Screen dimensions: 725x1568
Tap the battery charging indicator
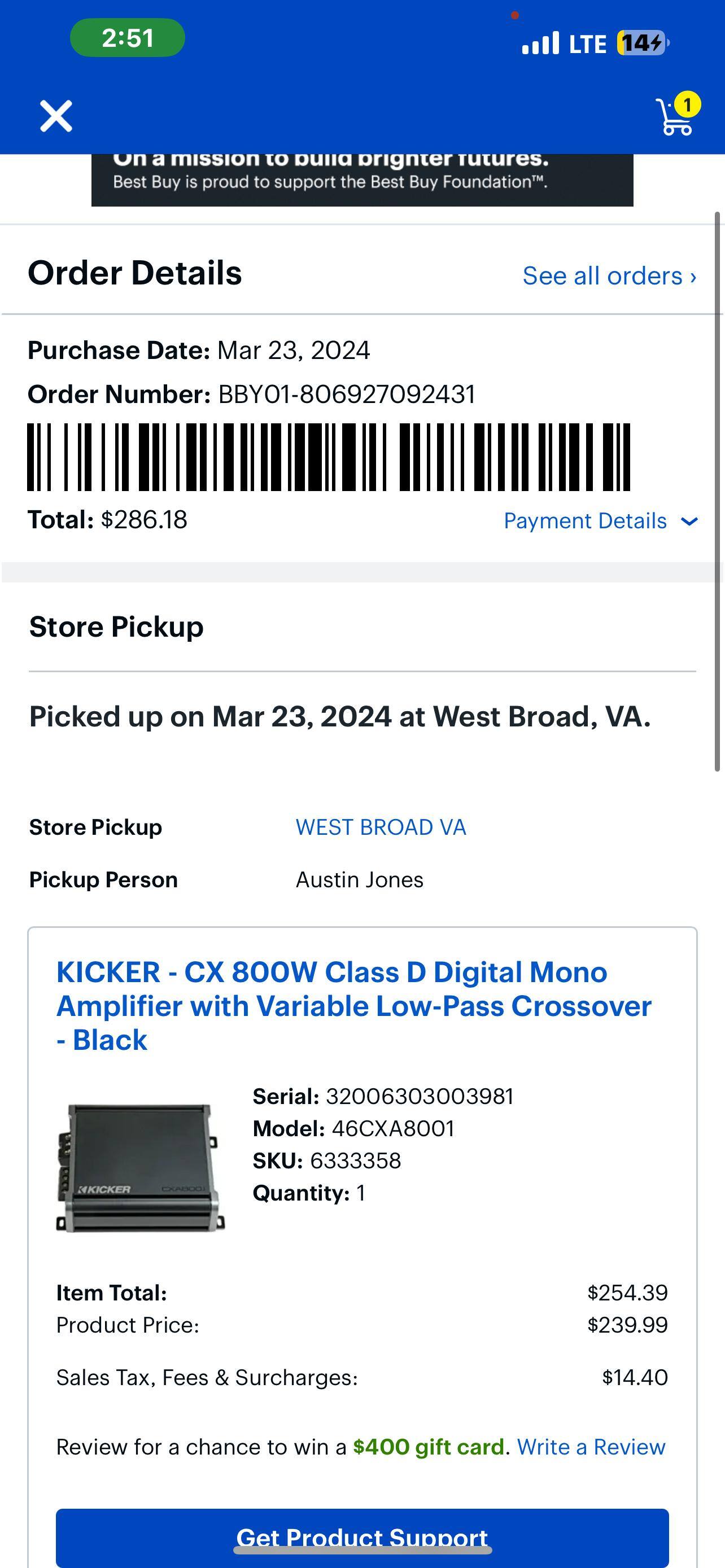tap(643, 43)
